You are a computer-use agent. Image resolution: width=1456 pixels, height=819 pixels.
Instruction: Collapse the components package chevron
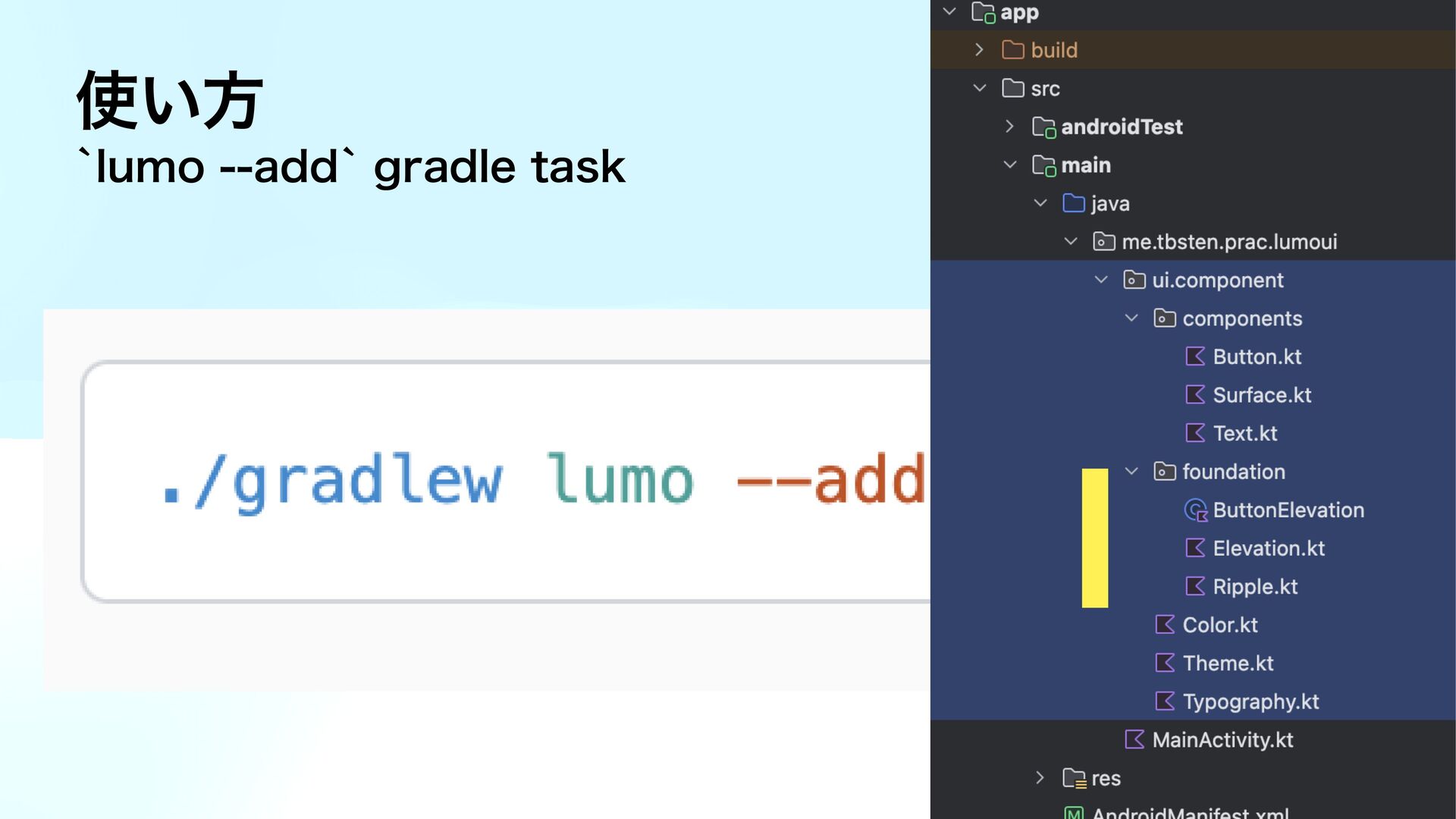1131,318
